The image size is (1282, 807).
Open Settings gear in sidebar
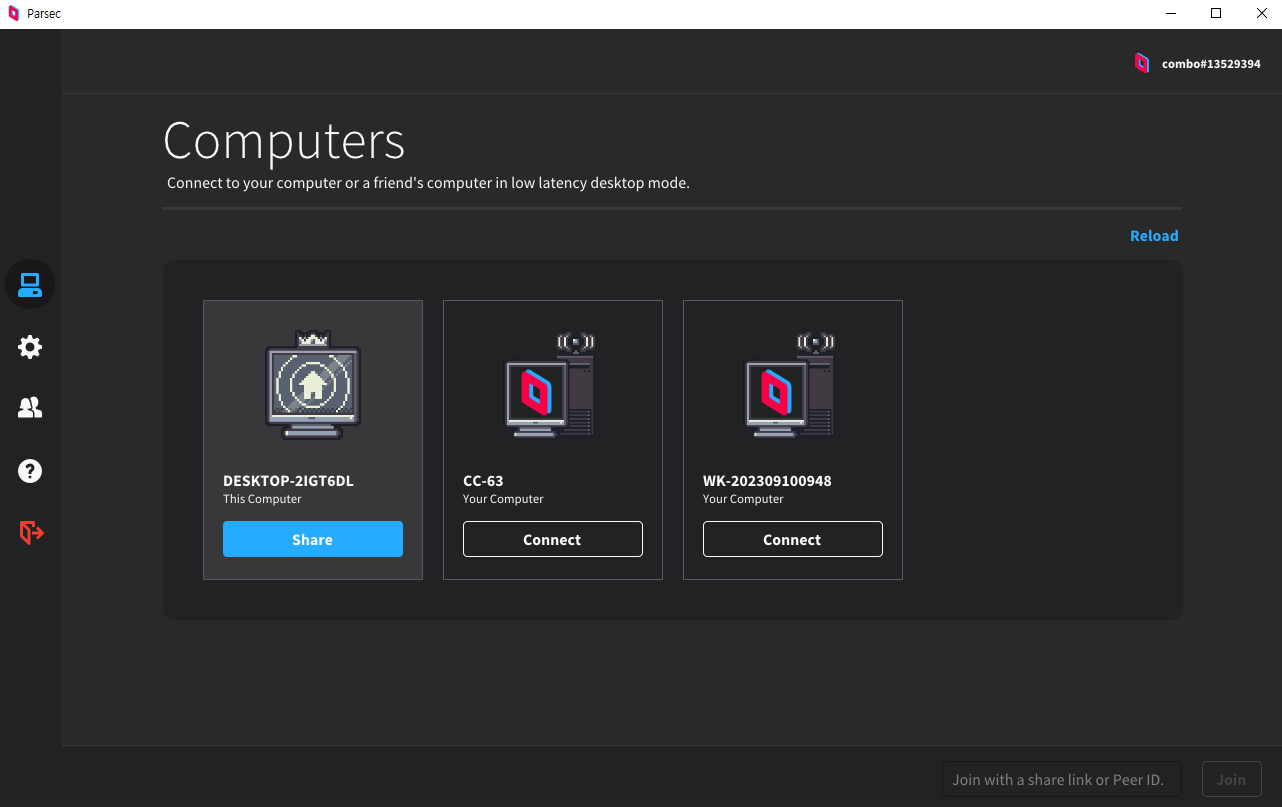[30, 347]
